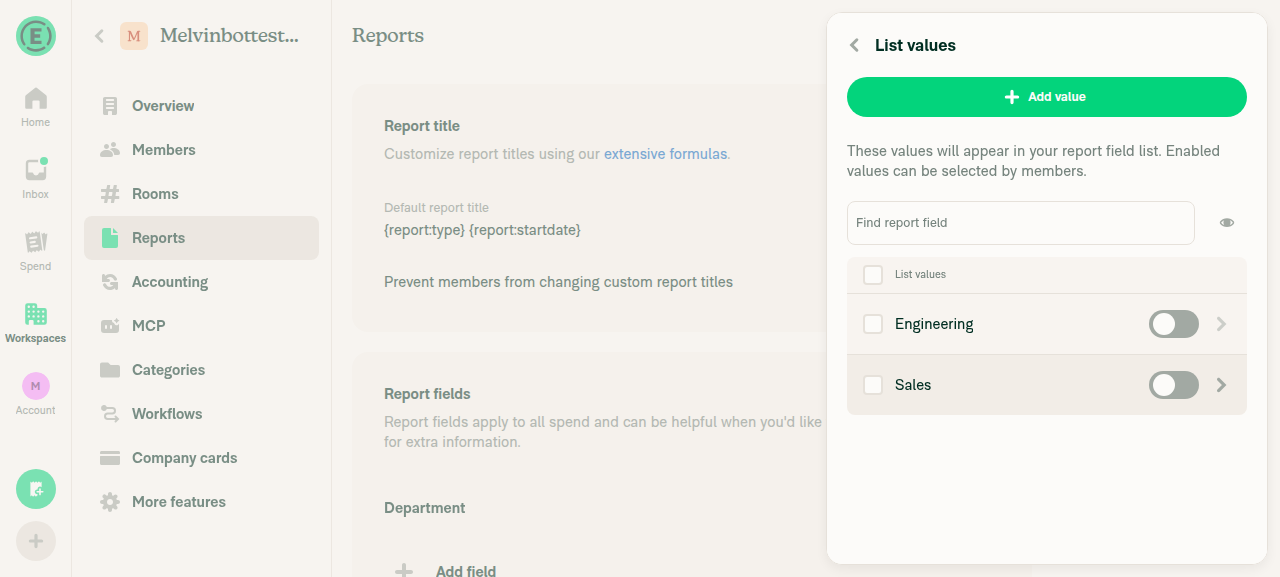Click the MCP icon
The image size is (1280, 577).
pyautogui.click(x=110, y=326)
